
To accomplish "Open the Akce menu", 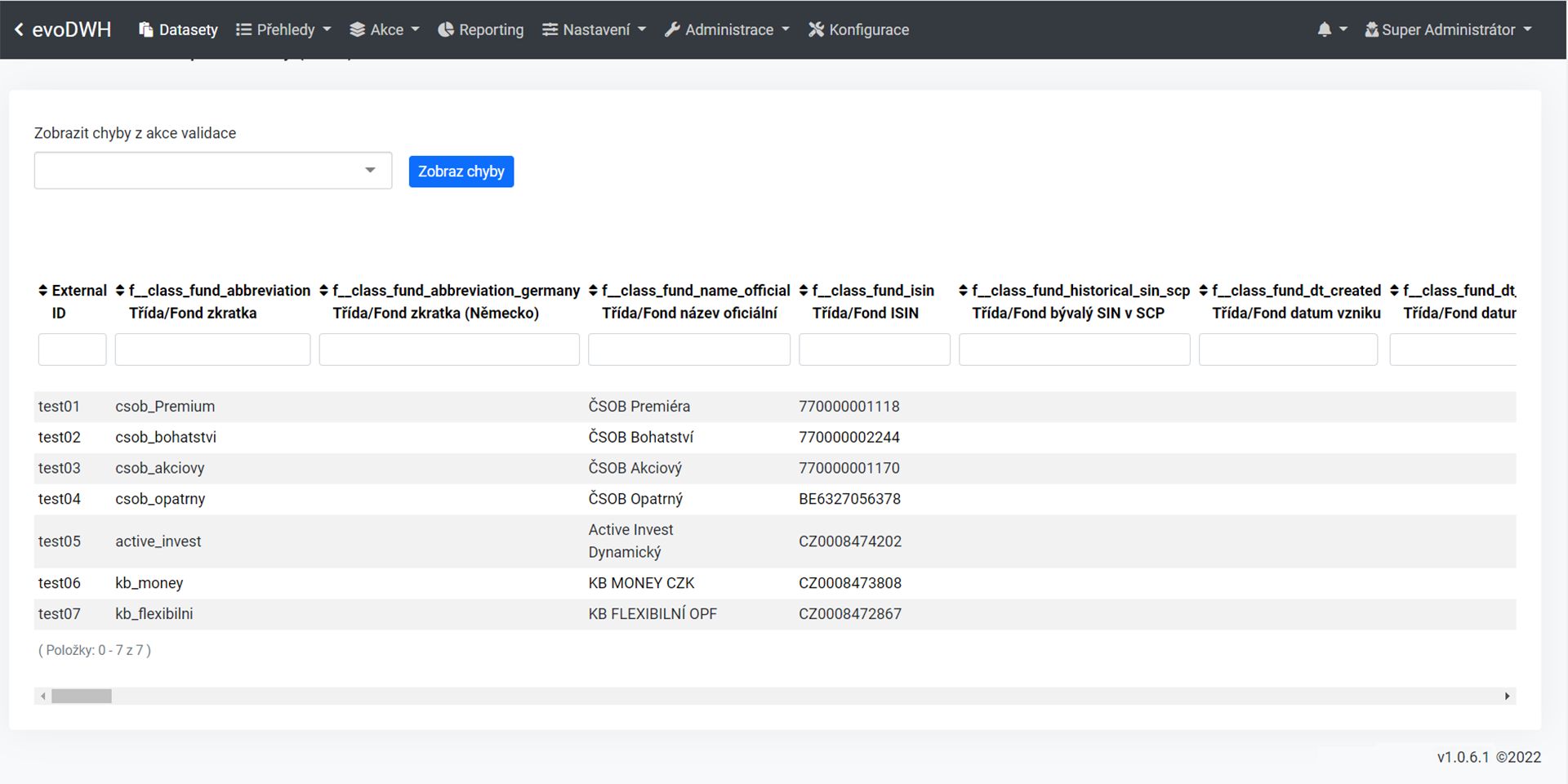I will pos(384,29).
